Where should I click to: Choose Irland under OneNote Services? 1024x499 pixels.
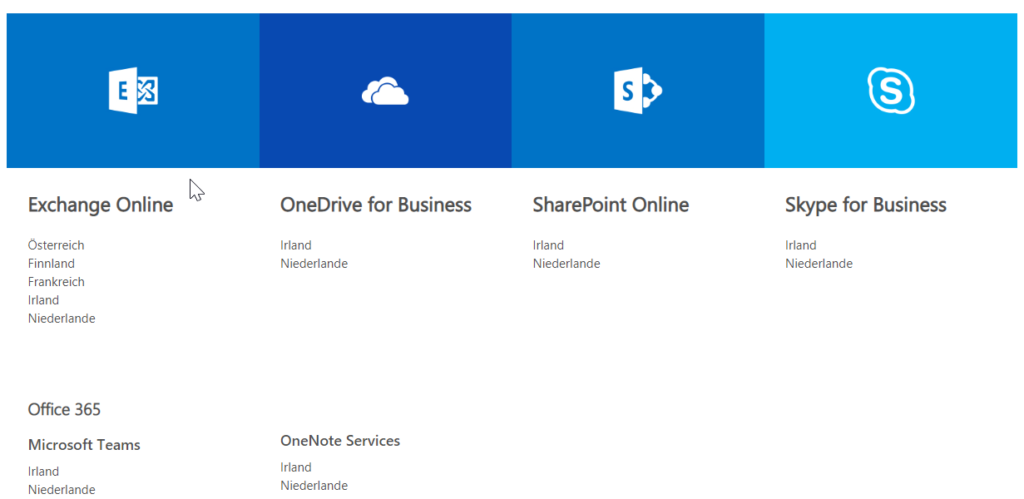[x=296, y=468]
